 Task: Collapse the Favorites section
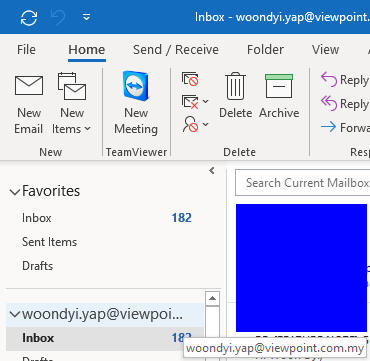pos(15,192)
